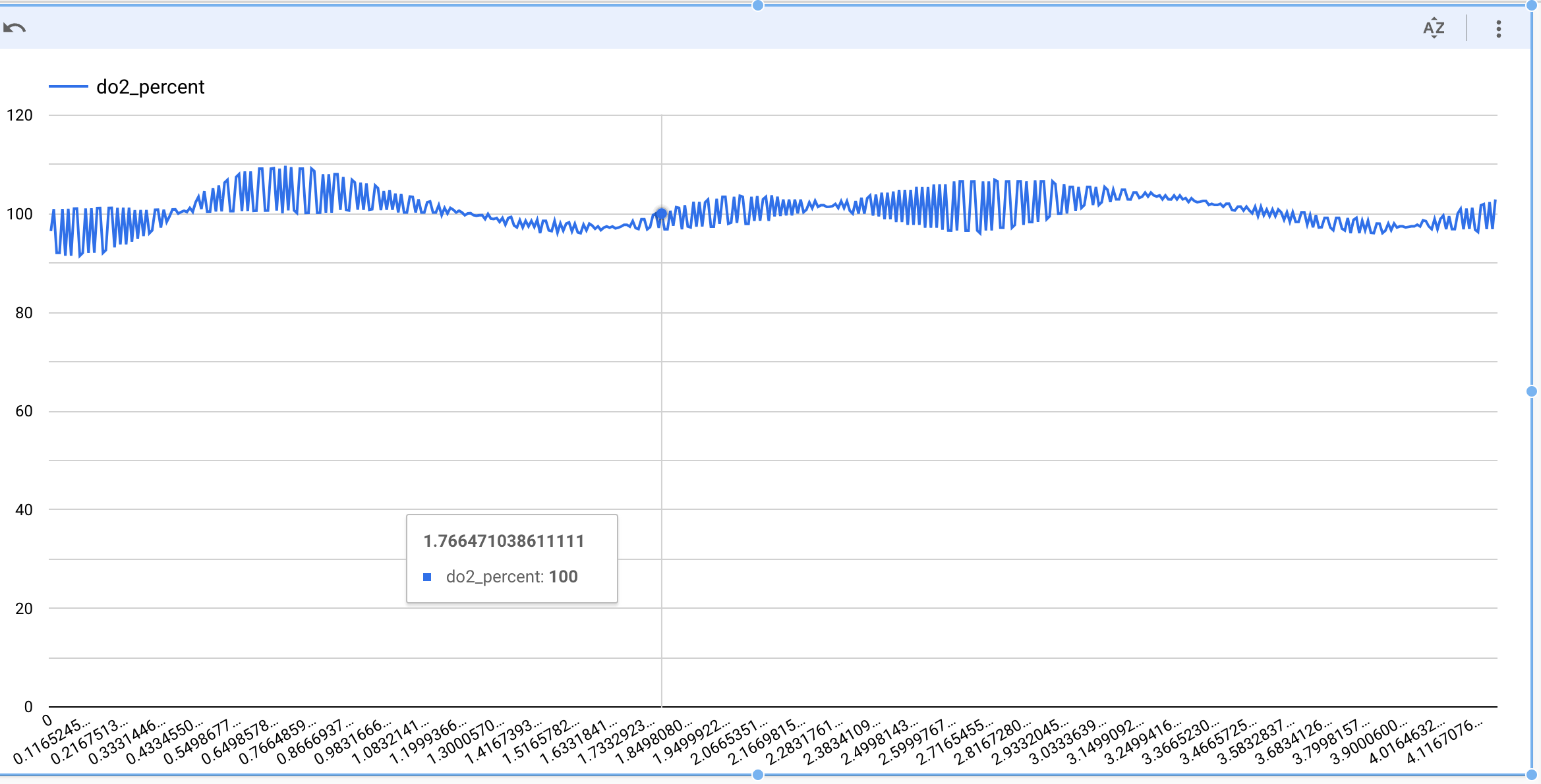Click the top-center blue selection handle
Screen dimensions: 1541x784
coord(757,6)
